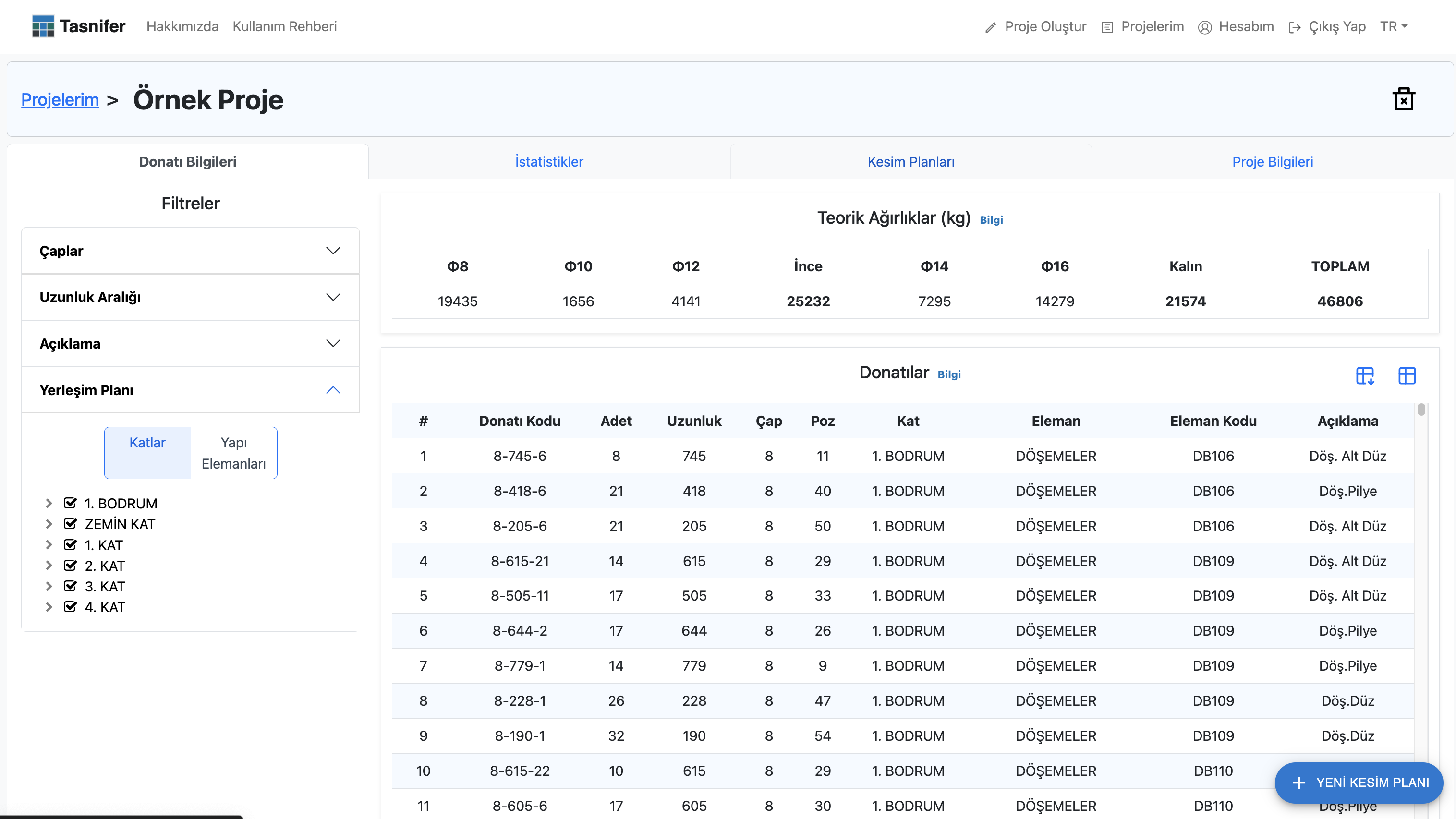Collapse the Yerleşim Planı filter
The height and width of the screenshot is (819, 1456).
coord(191,390)
